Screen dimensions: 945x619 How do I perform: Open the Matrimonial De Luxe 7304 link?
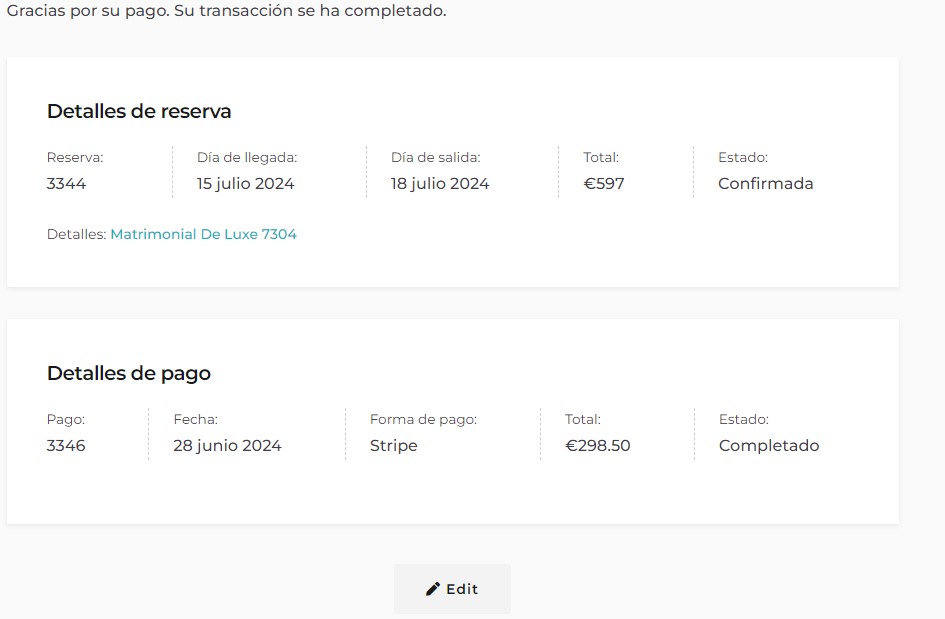pos(204,234)
